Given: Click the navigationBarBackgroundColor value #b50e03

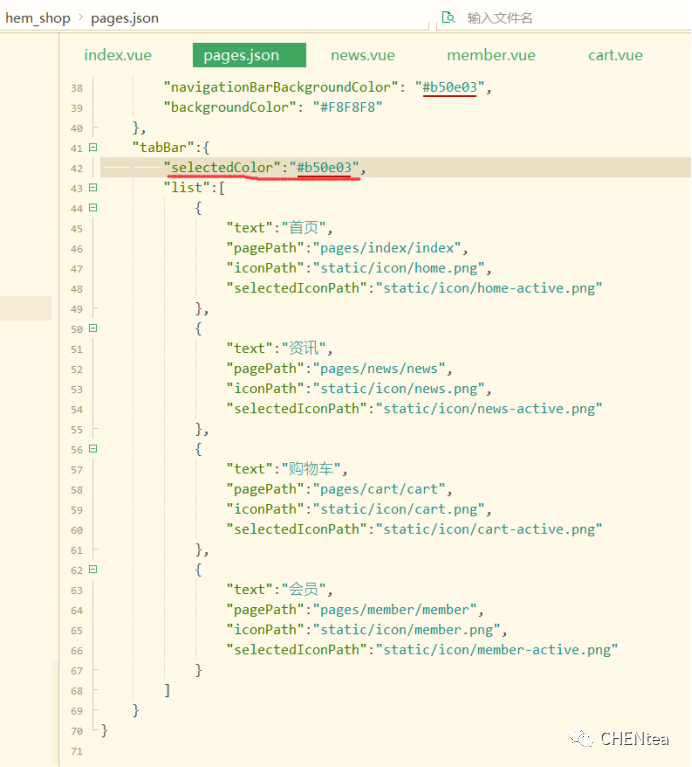Looking at the screenshot, I should [x=449, y=87].
